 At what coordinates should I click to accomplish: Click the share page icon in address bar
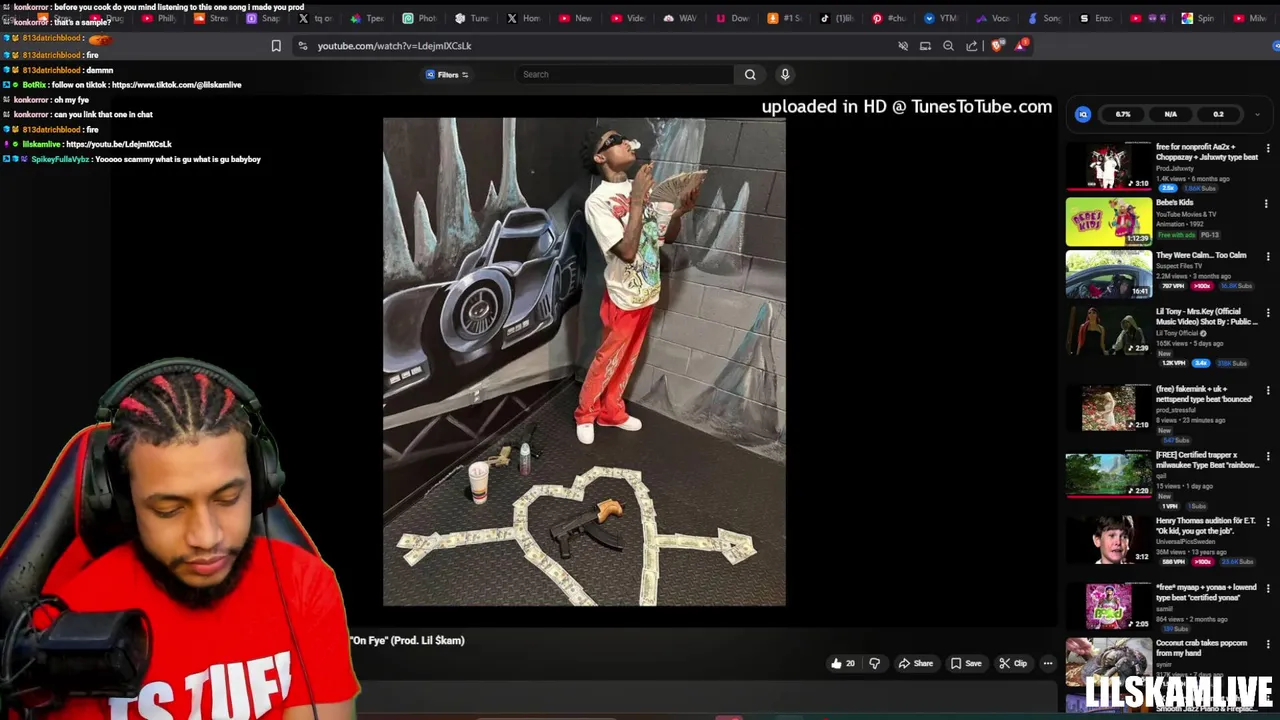point(972,45)
